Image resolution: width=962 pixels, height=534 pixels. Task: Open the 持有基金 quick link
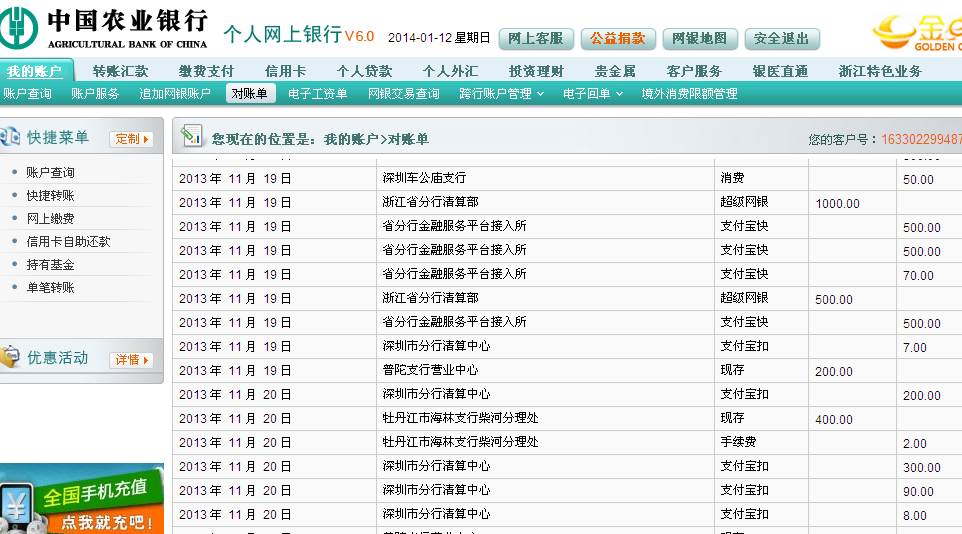coord(50,265)
